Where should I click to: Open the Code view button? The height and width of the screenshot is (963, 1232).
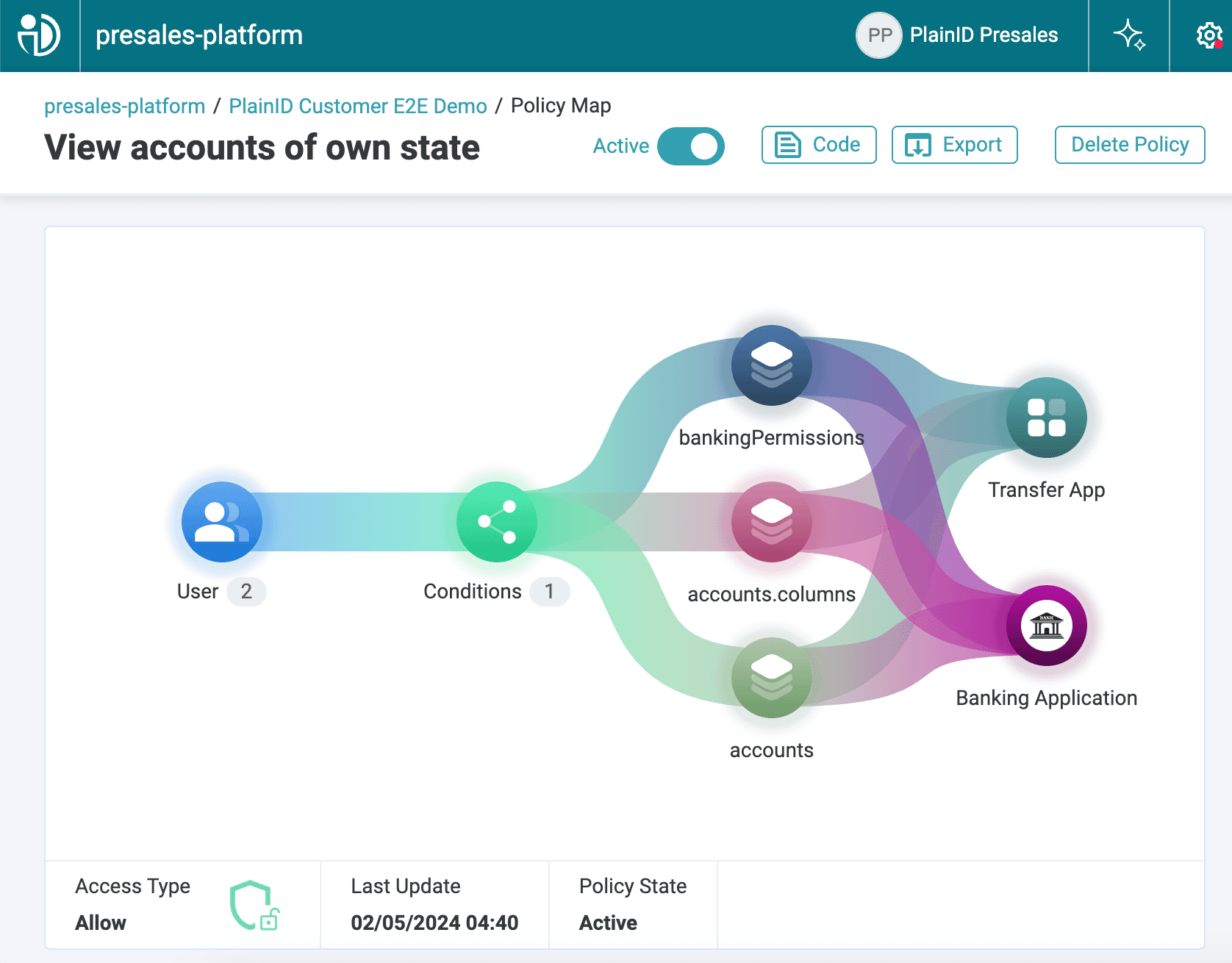(819, 145)
